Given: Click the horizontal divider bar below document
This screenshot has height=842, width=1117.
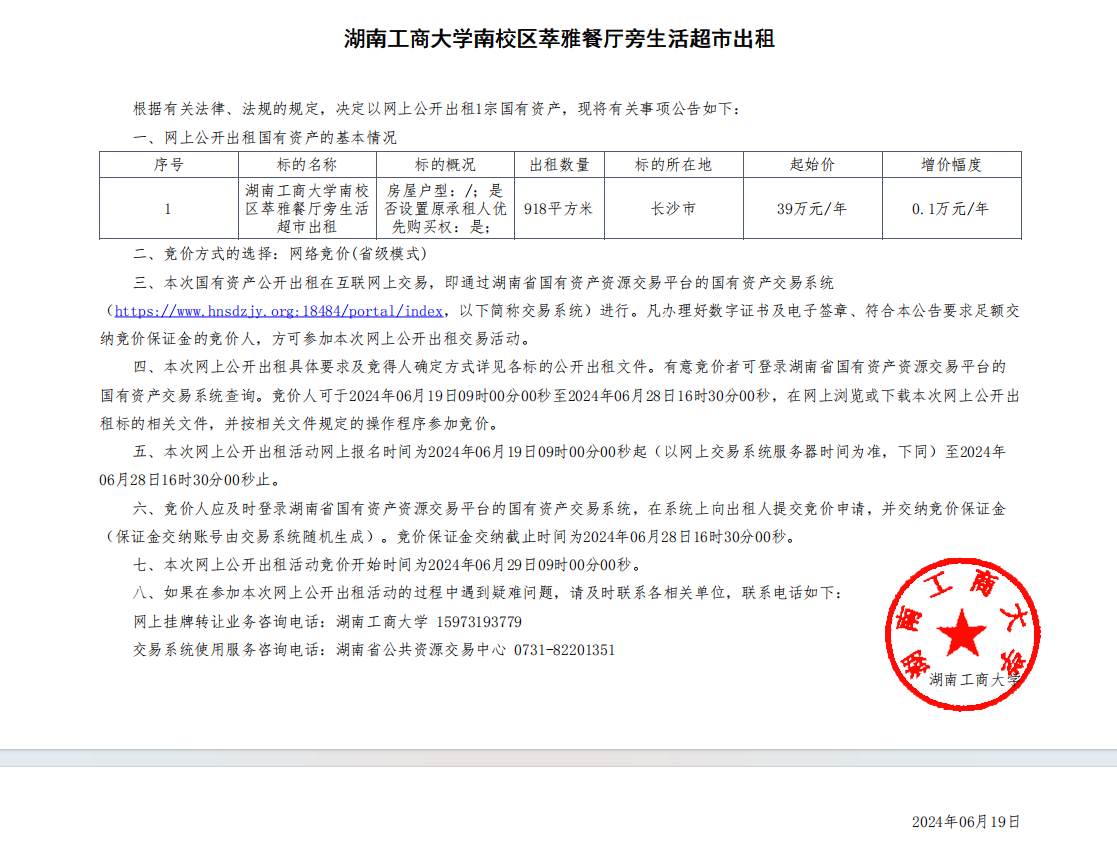Looking at the screenshot, I should (x=558, y=758).
